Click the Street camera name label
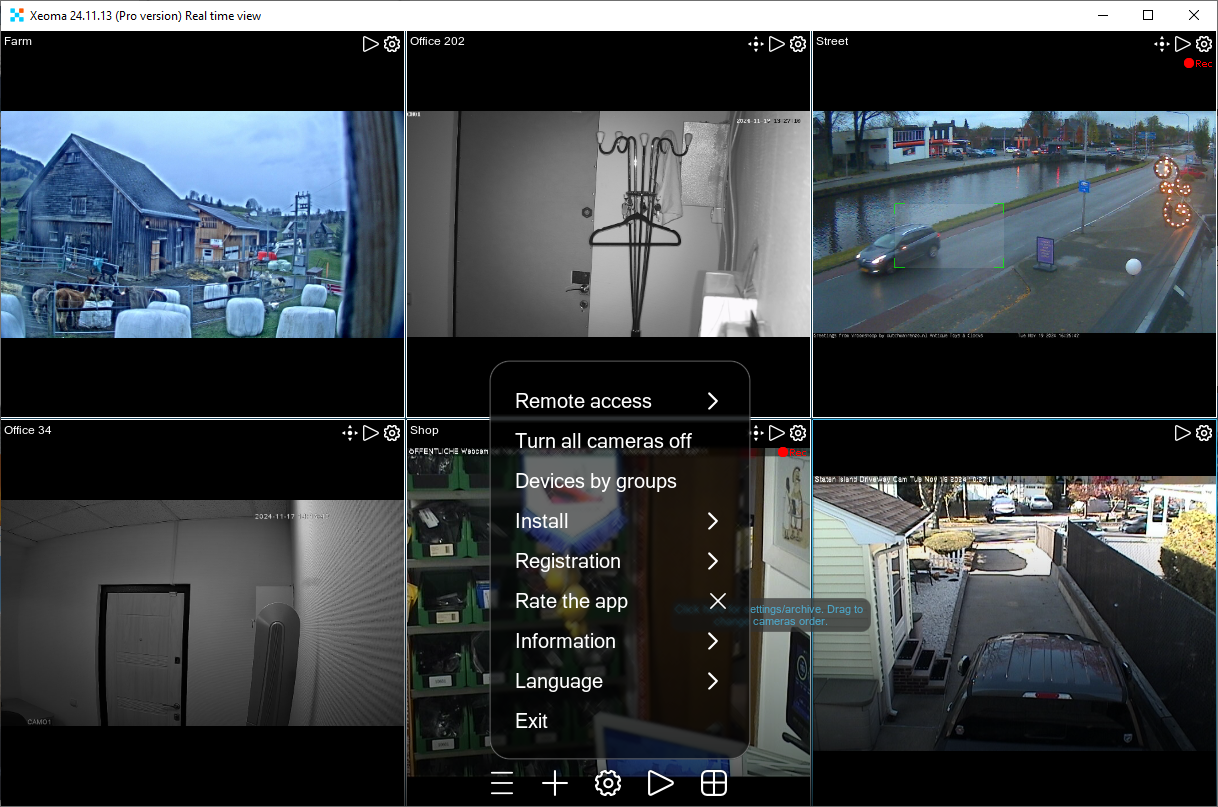Viewport: 1218px width, 807px height. (x=832, y=41)
